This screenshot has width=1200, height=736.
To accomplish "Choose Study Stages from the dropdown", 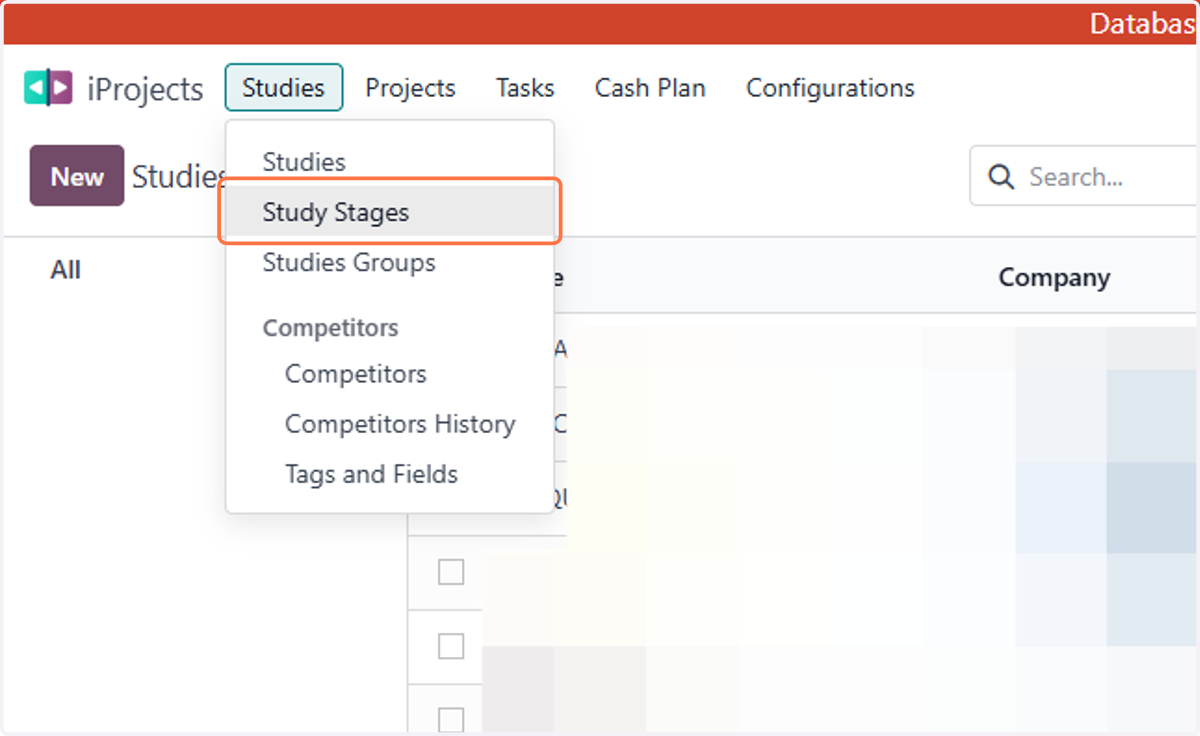I will pos(389,212).
